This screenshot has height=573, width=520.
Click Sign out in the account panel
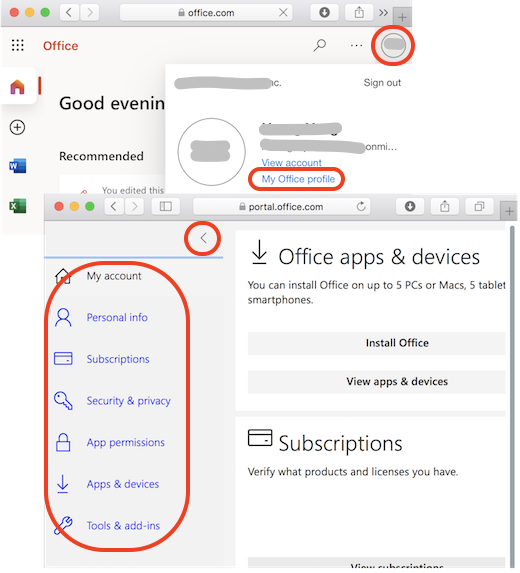(x=382, y=83)
